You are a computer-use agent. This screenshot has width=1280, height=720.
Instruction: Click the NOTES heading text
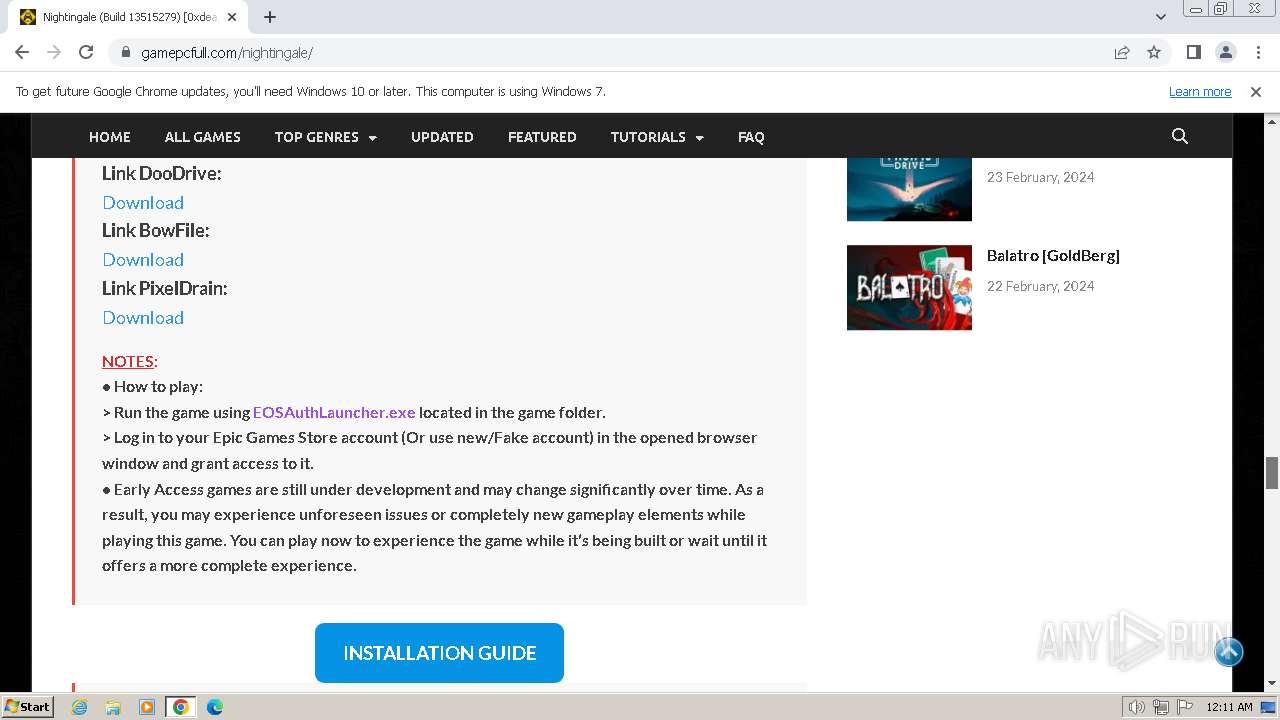(128, 361)
